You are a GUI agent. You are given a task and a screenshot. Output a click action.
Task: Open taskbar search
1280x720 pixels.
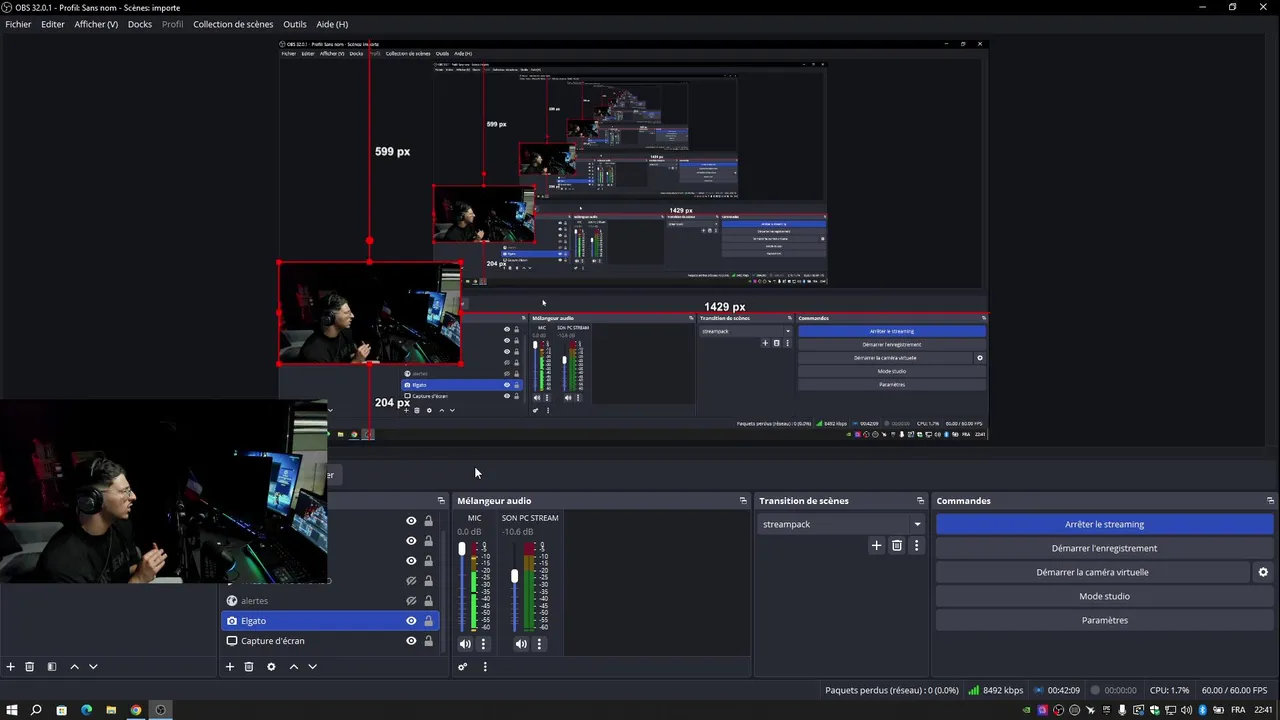(x=36, y=710)
